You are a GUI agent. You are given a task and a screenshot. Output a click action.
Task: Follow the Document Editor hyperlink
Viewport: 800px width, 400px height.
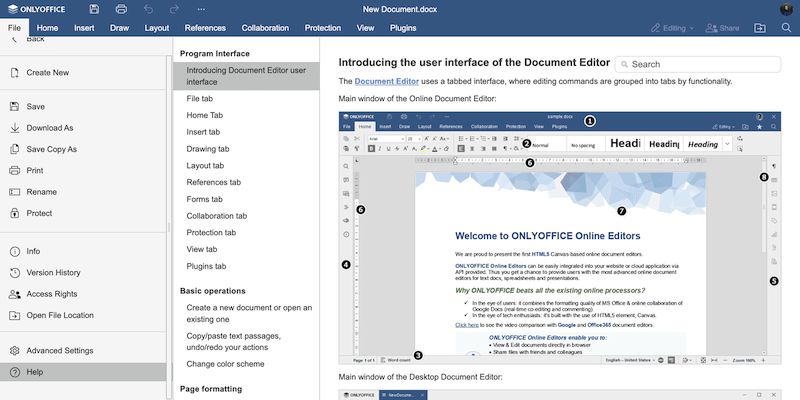388,81
